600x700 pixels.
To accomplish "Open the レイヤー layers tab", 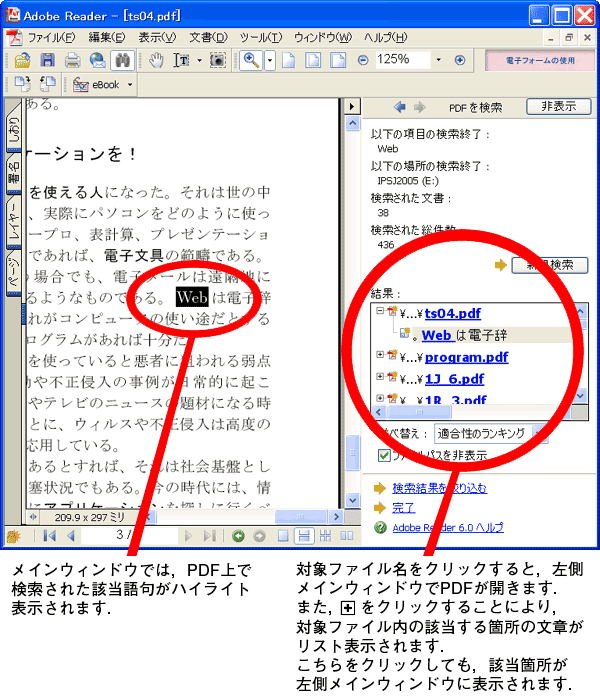I will (x=13, y=221).
